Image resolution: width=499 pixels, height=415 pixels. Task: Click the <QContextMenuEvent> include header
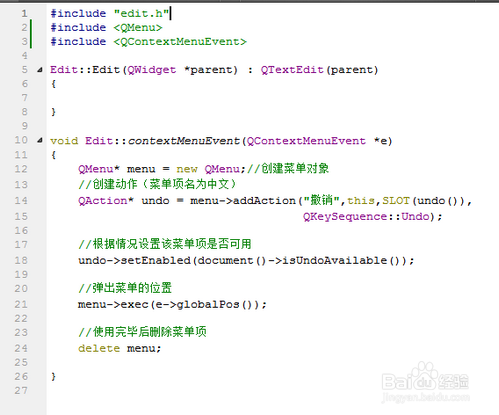[180, 42]
